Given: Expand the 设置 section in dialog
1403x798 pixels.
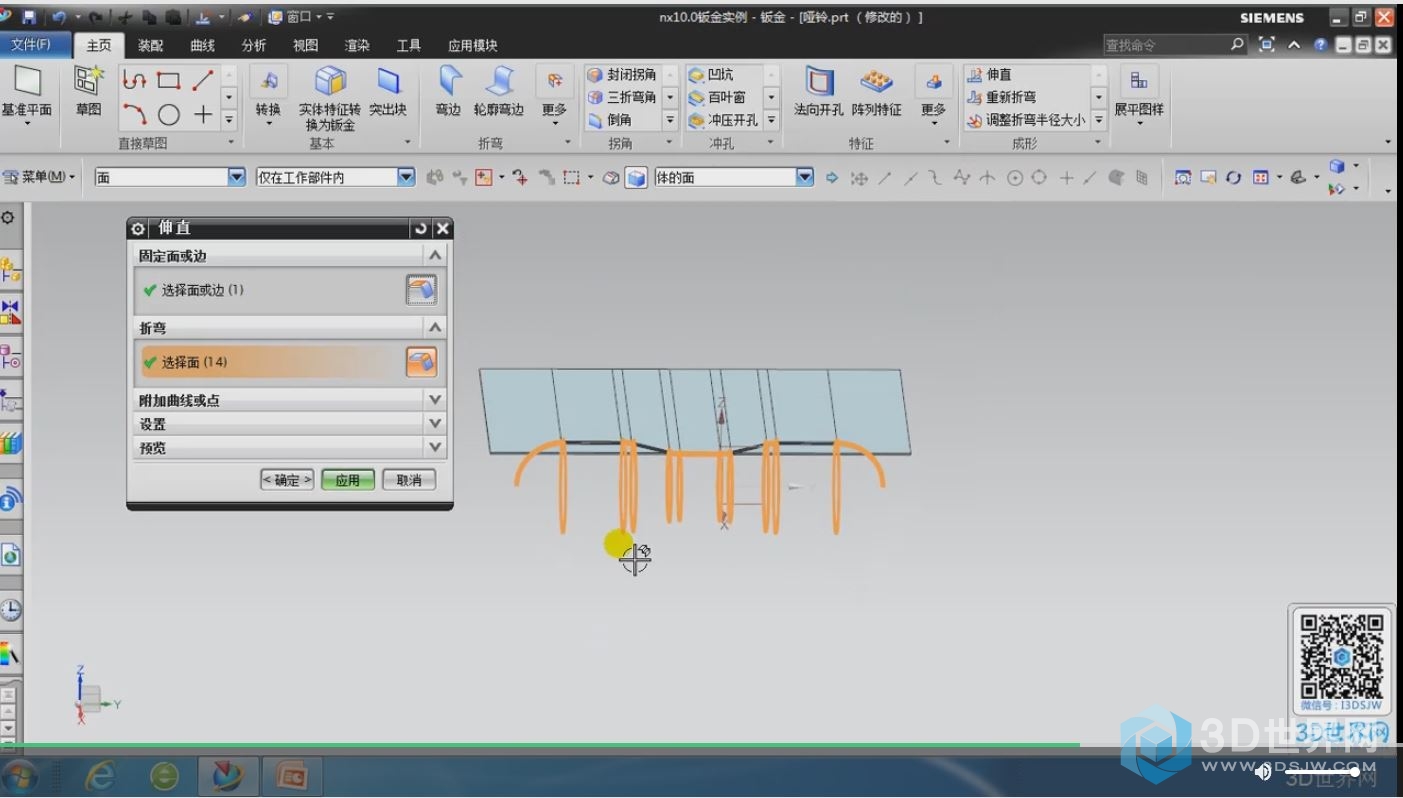Looking at the screenshot, I should pos(290,424).
